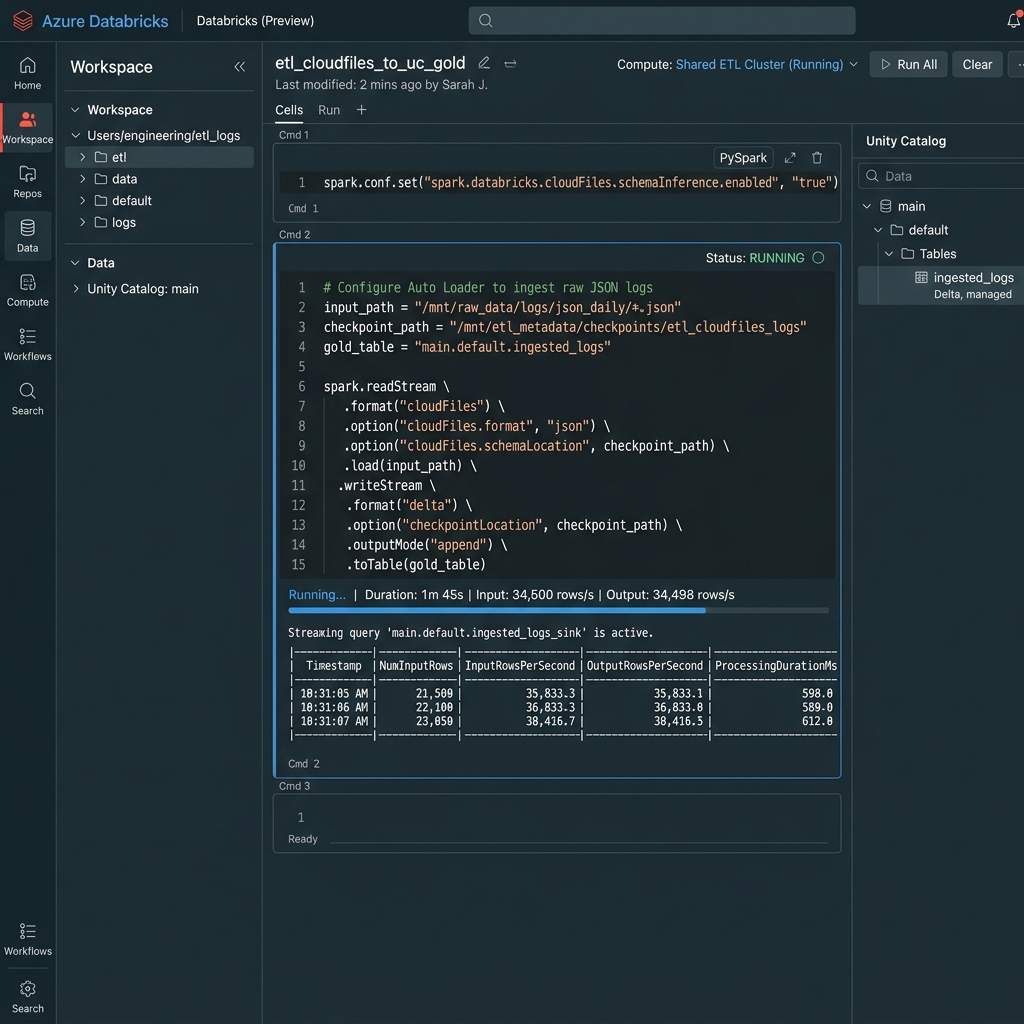Viewport: 1024px width, 1024px height.
Task: Open Shared ETL Cluster (Running) link
Action: tap(760, 65)
